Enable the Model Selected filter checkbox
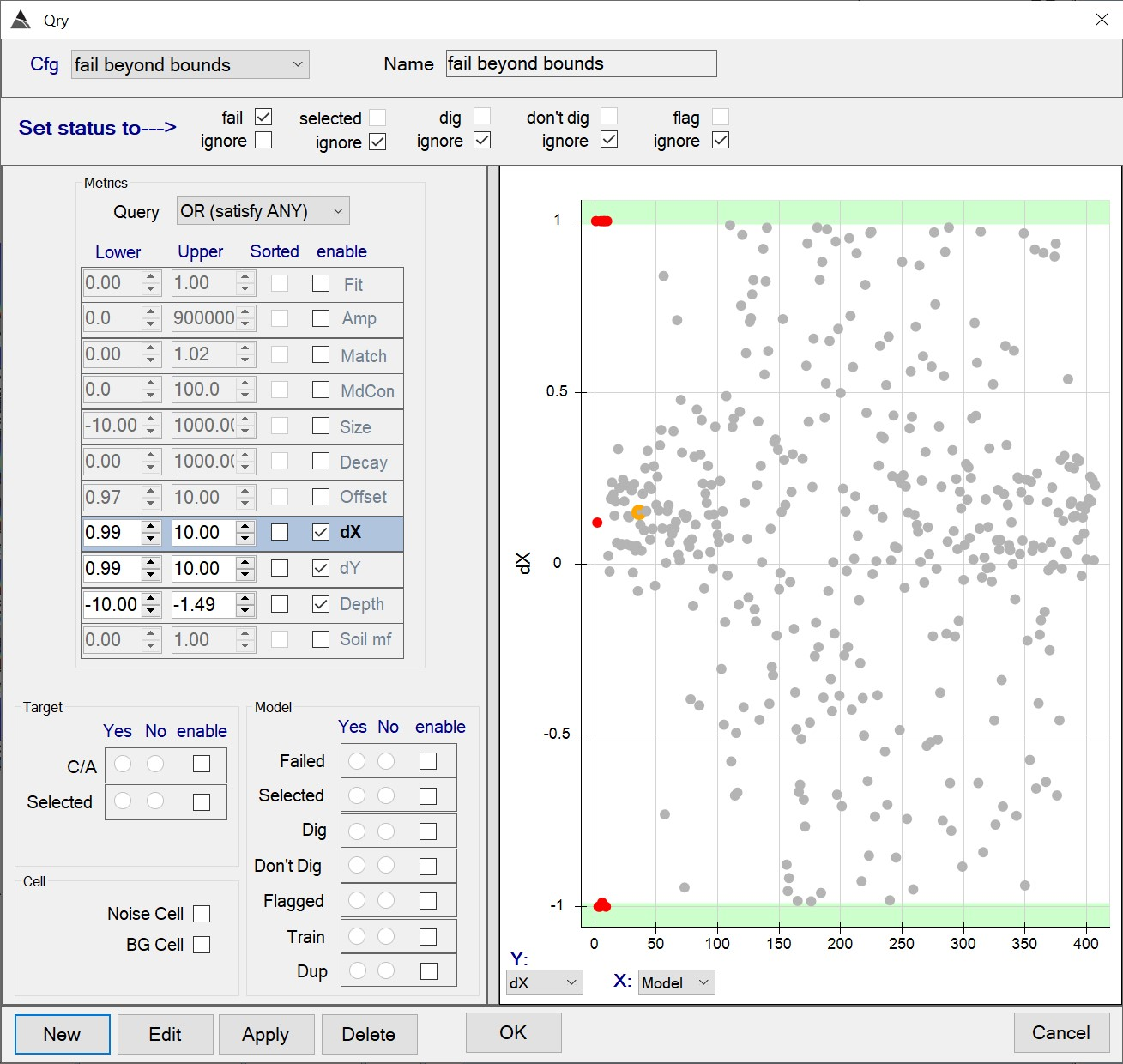Screen dimensions: 1123x1064 [x=428, y=795]
